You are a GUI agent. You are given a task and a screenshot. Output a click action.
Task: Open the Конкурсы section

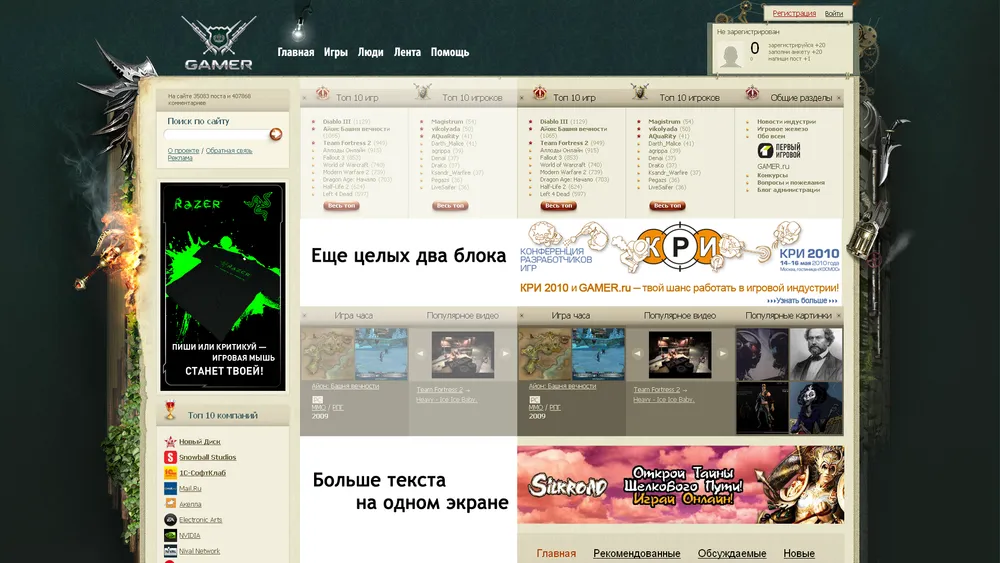click(772, 175)
